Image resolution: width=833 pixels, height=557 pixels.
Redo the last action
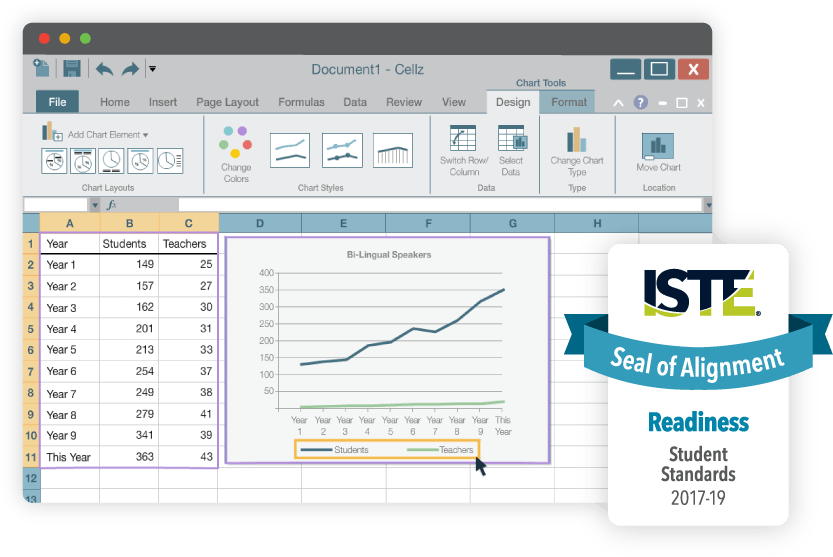(x=130, y=69)
